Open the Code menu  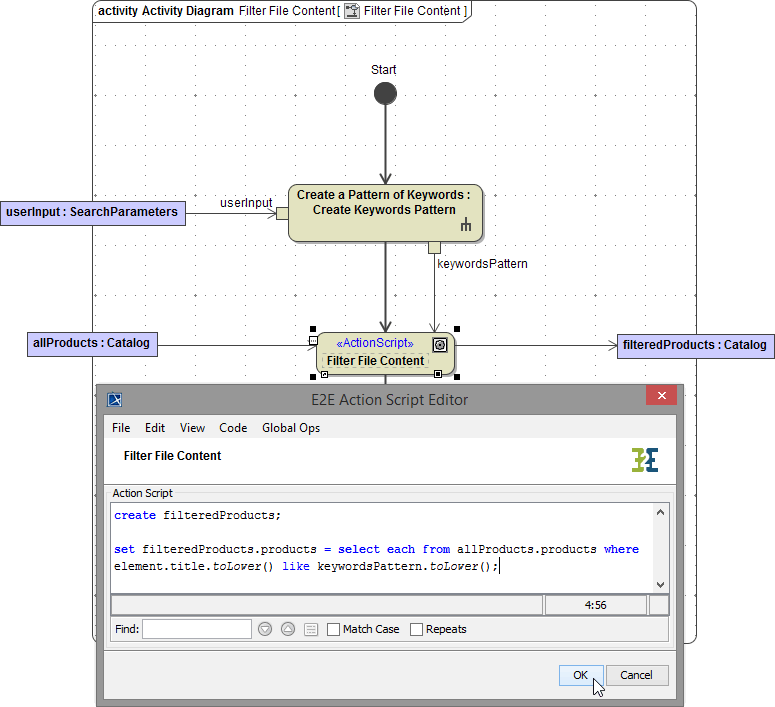click(233, 428)
